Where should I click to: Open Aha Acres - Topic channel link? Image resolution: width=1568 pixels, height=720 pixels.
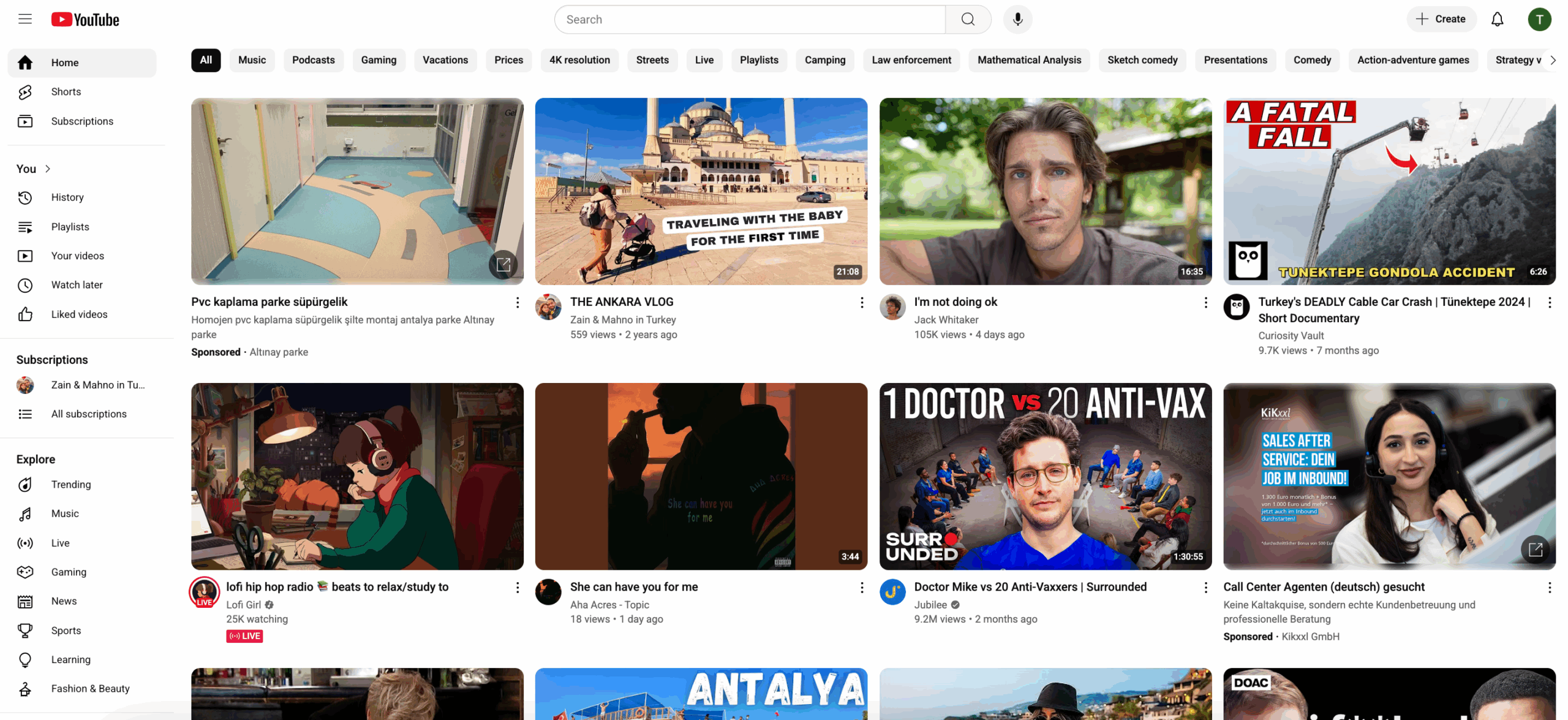609,605
